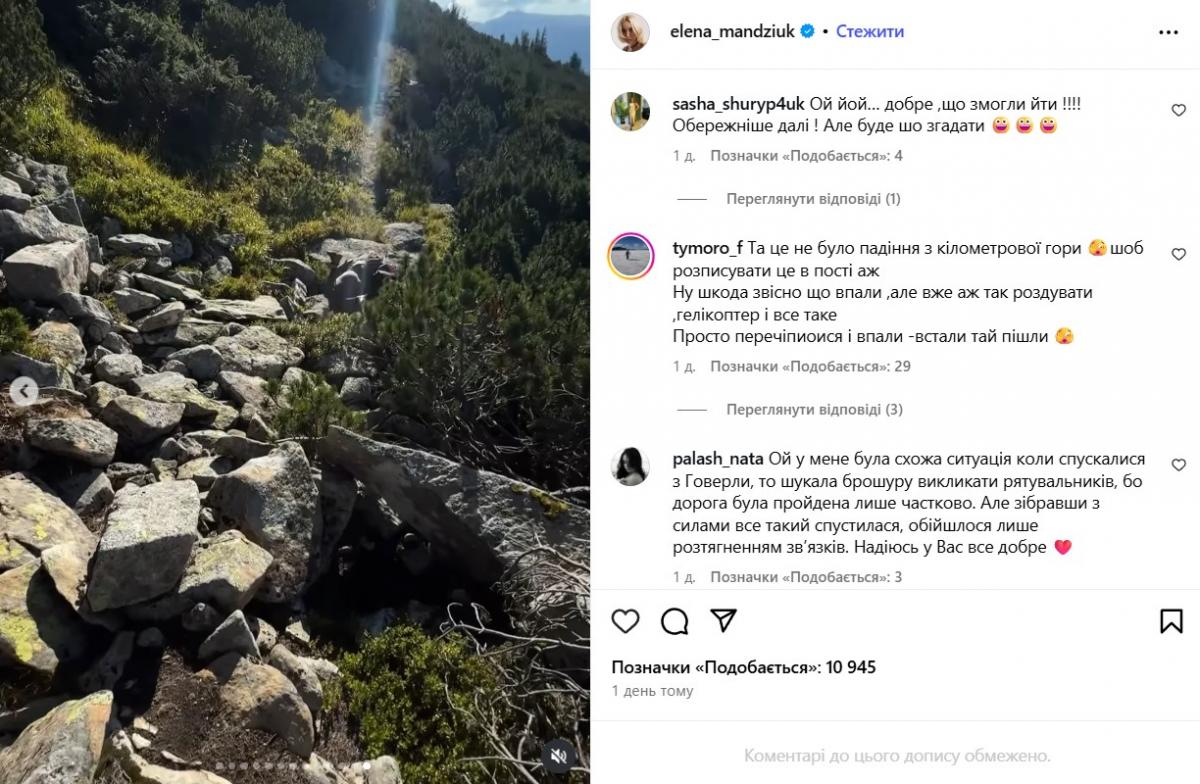Expand replies (3) under tymoro_f comment
Viewport: 1200px width, 784px height.
[814, 410]
